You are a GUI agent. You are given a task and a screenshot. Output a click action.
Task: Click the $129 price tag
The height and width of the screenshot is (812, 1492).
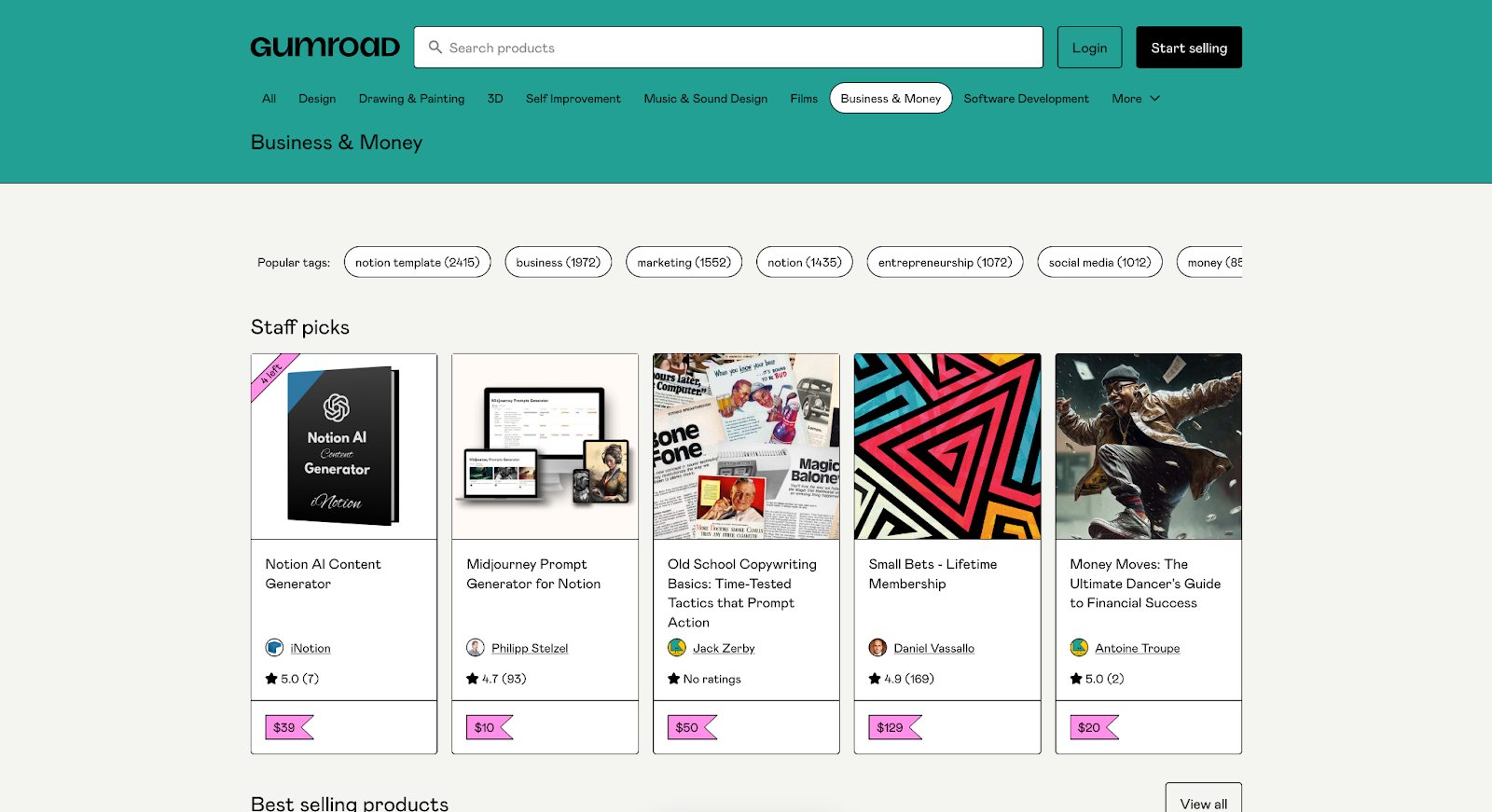895,727
